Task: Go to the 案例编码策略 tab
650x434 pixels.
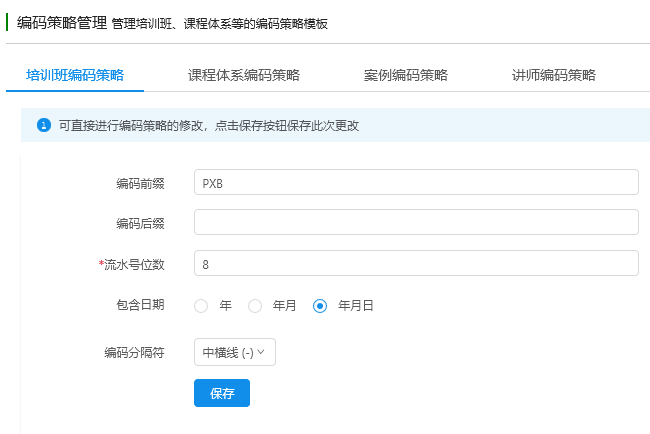Action: pos(406,75)
